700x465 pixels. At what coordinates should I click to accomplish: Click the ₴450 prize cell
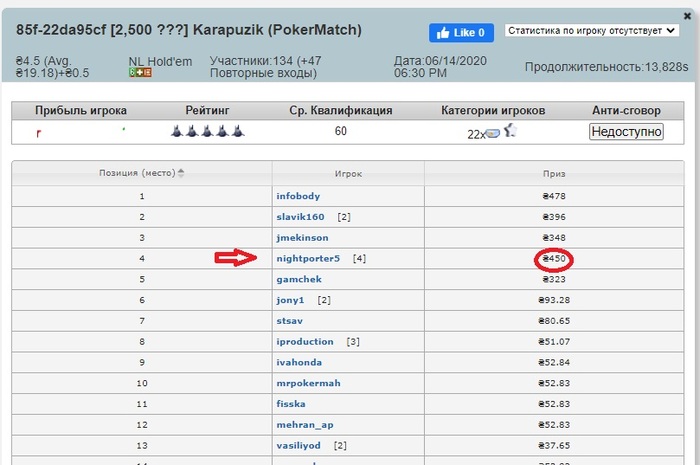(x=554, y=258)
